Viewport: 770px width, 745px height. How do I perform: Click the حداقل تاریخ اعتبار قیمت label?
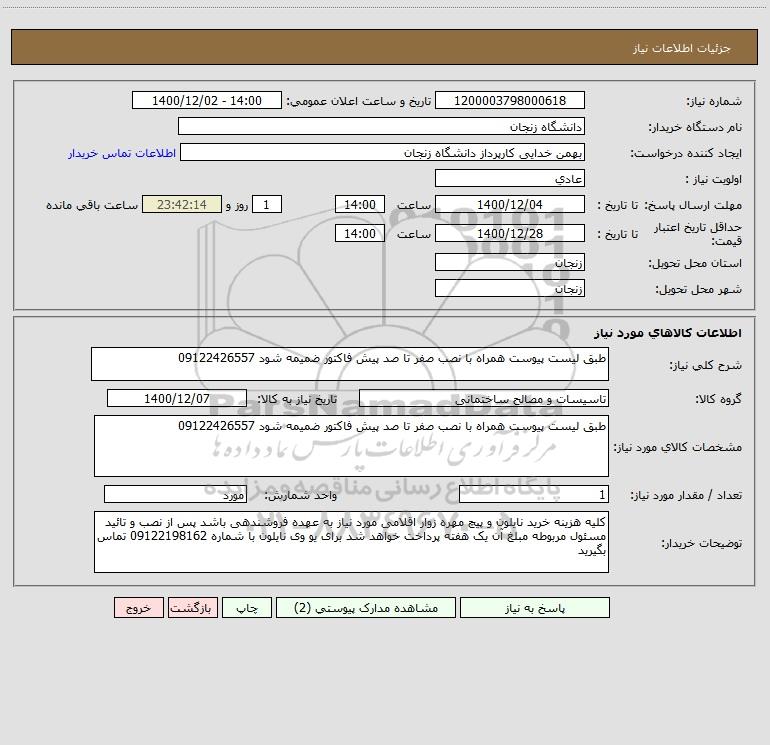click(x=698, y=234)
